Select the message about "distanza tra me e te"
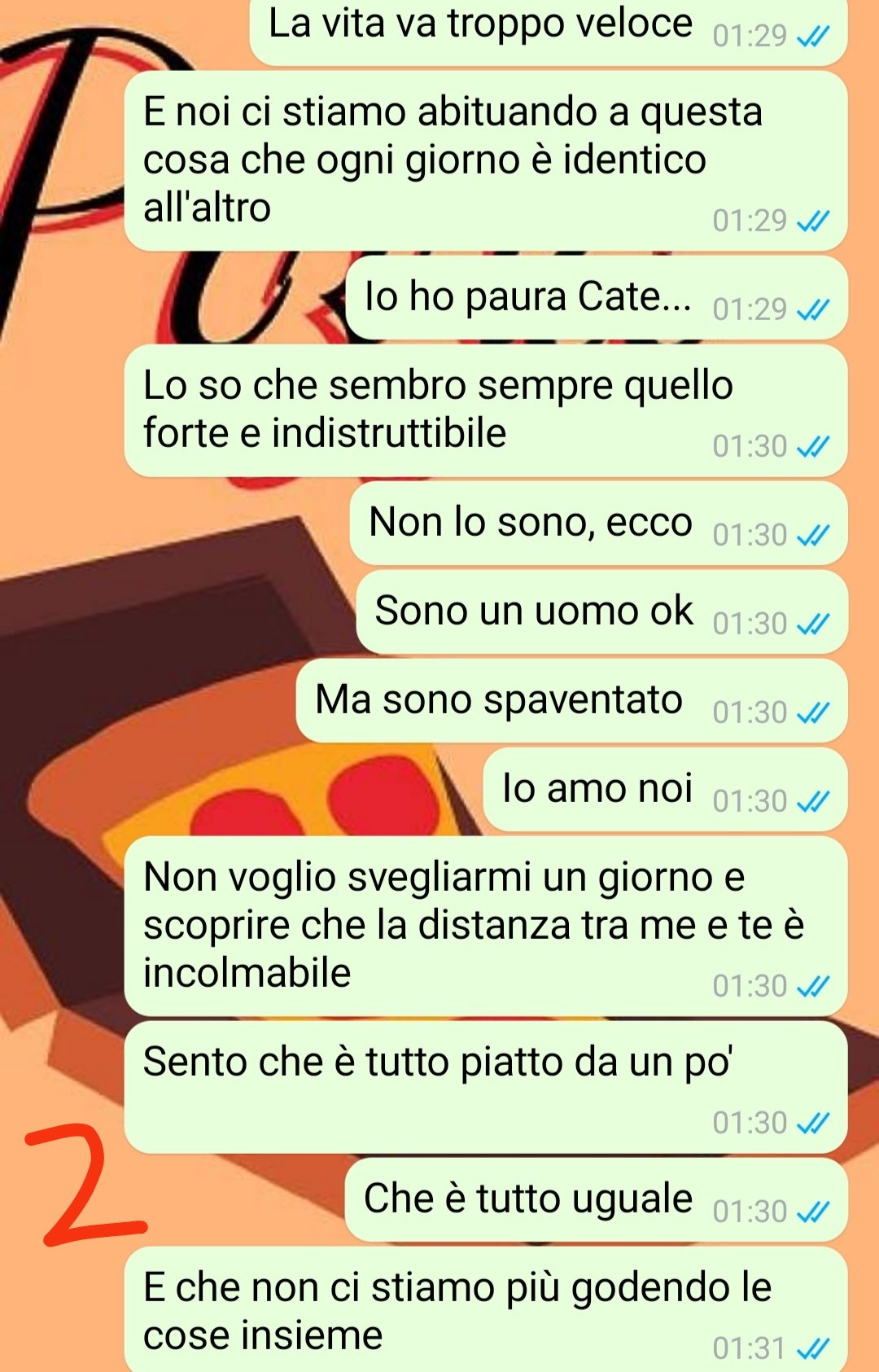 coord(486,926)
